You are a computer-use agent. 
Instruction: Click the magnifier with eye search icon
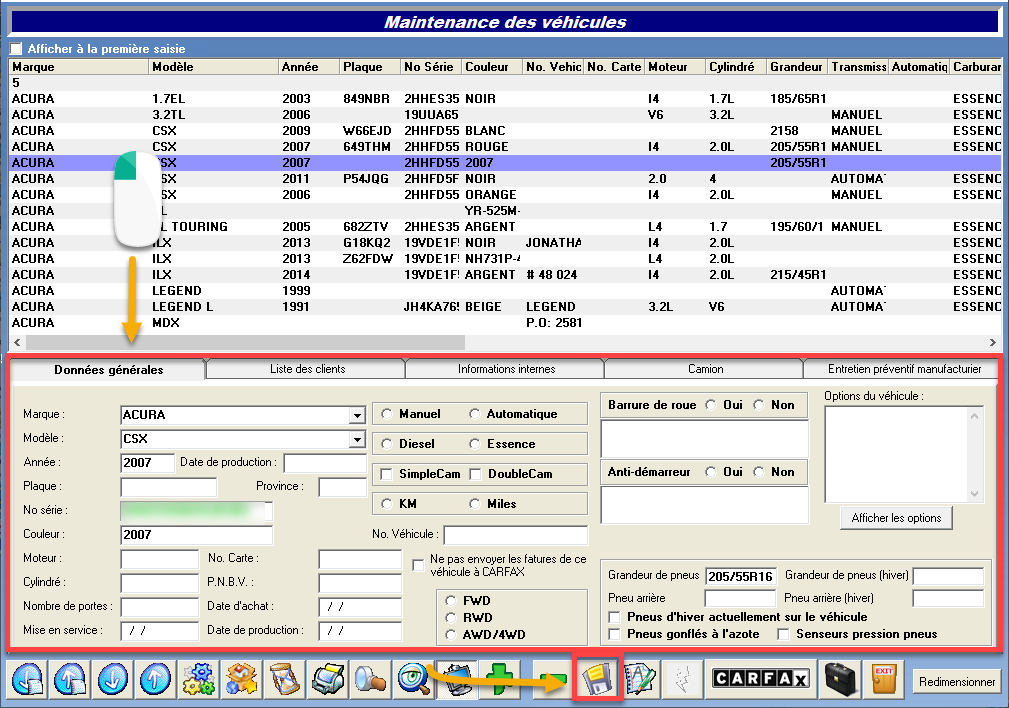click(413, 679)
